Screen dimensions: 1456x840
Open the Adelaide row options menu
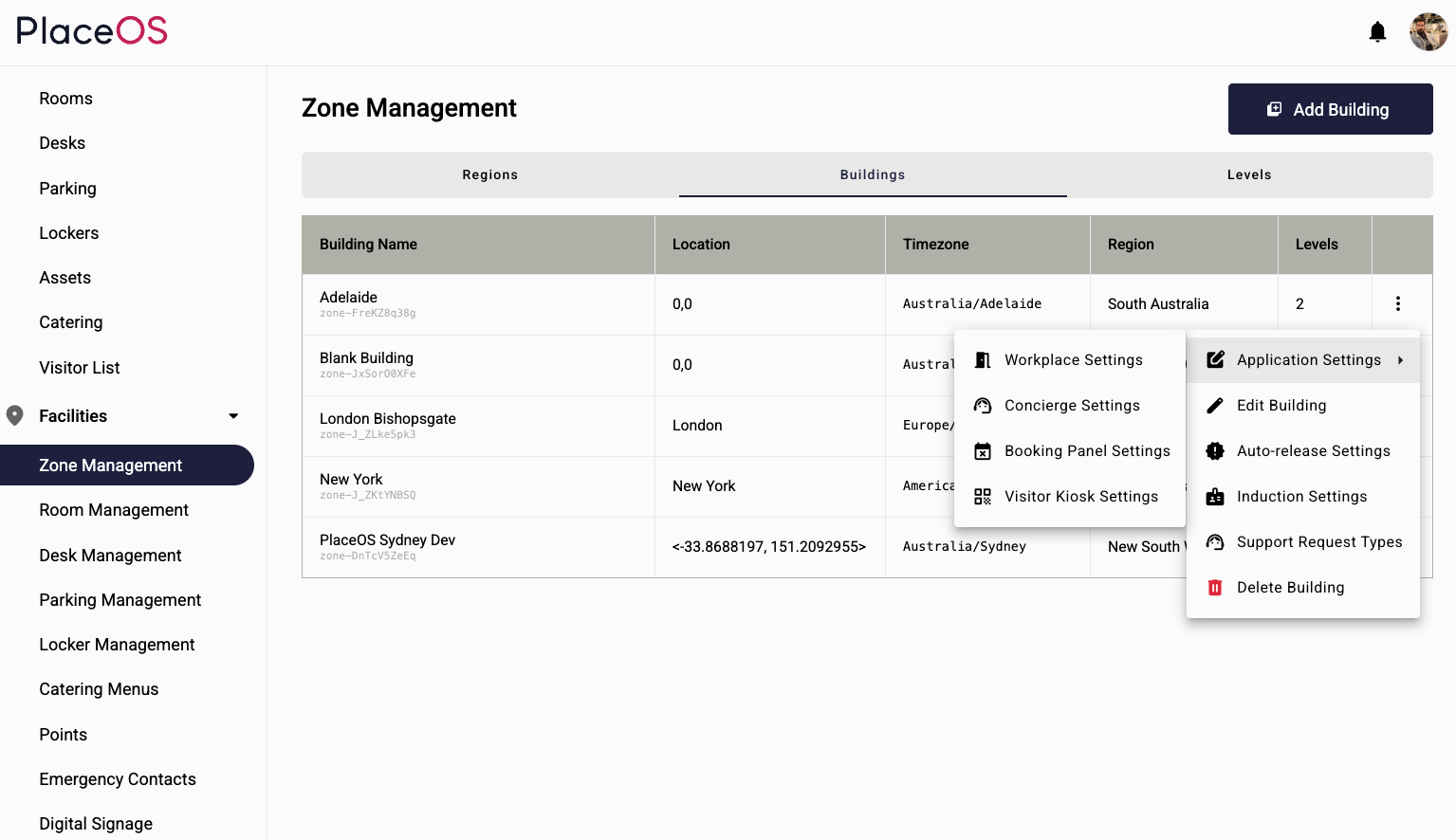(x=1398, y=303)
